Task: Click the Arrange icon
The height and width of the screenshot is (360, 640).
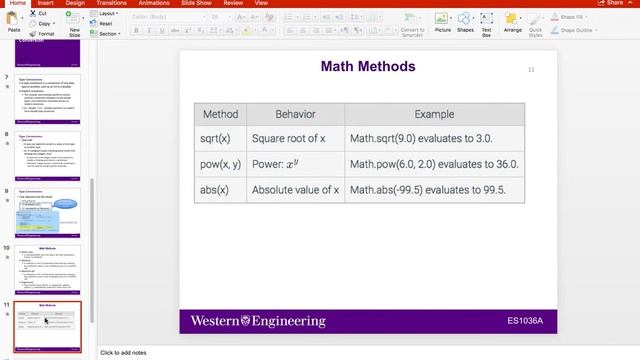Action: point(511,18)
